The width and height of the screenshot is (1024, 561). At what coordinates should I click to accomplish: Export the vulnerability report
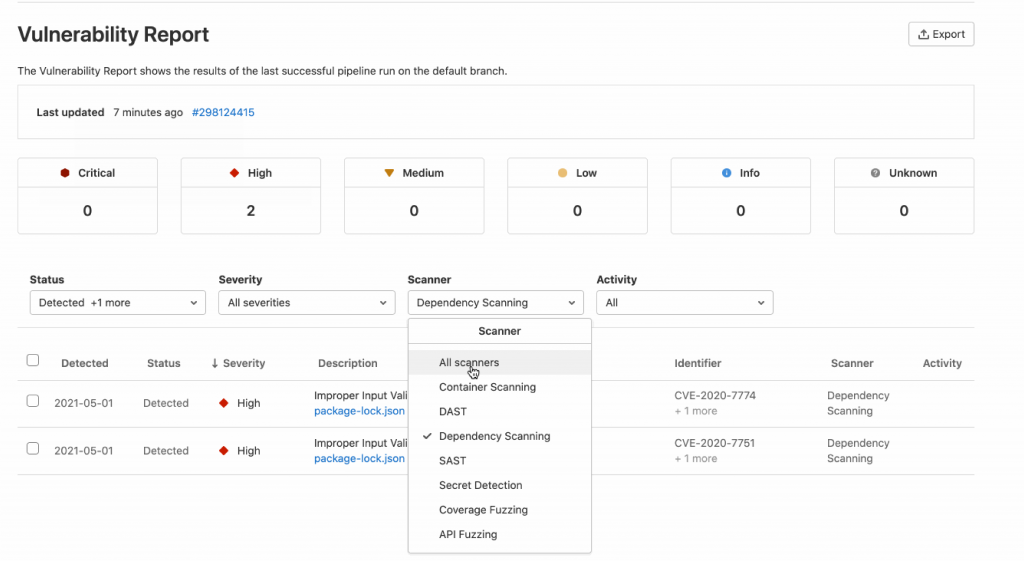click(940, 34)
